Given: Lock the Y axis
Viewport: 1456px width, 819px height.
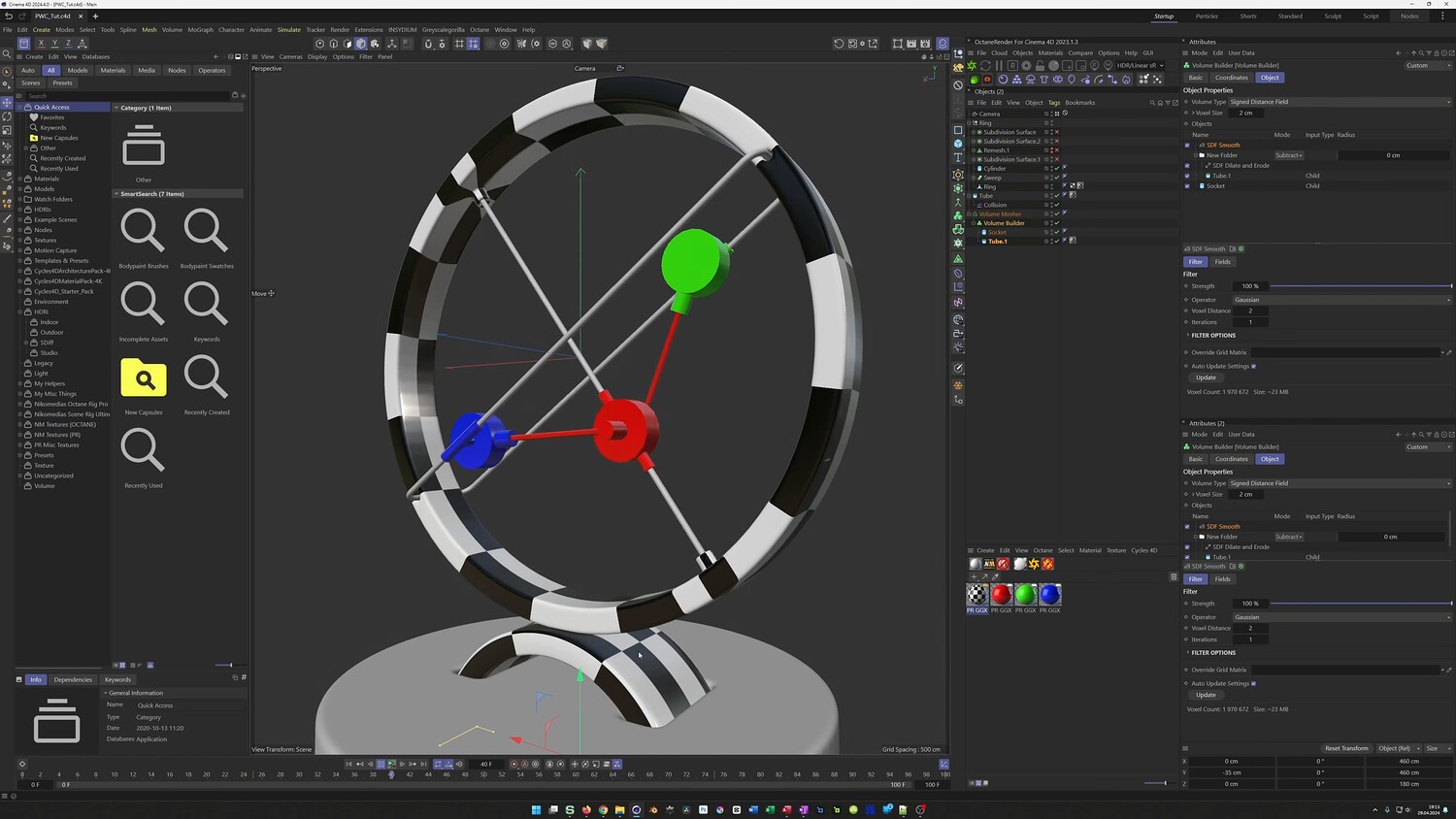Looking at the screenshot, I should (54, 44).
